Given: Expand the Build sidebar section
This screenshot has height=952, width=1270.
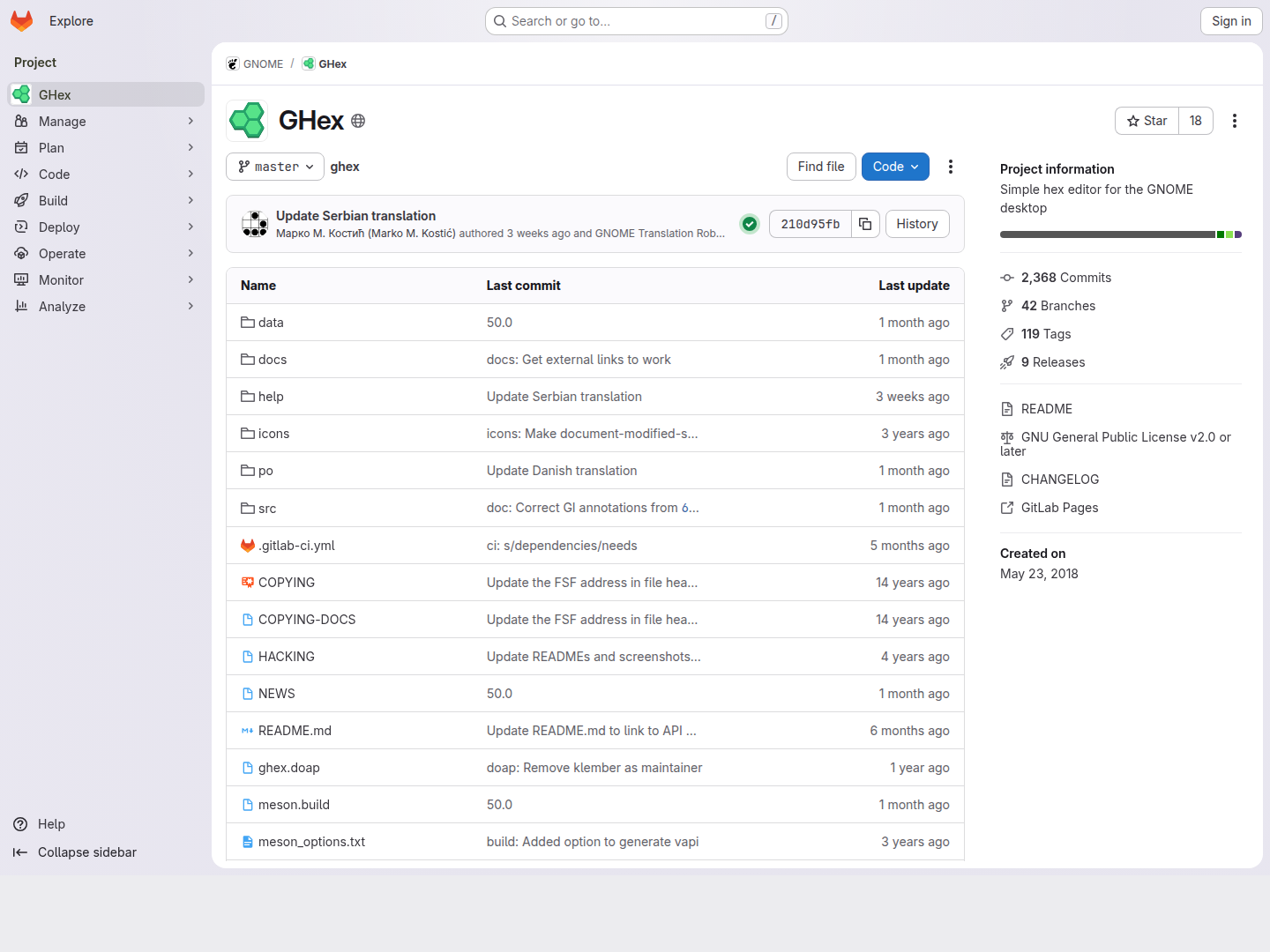Looking at the screenshot, I should pos(106,201).
